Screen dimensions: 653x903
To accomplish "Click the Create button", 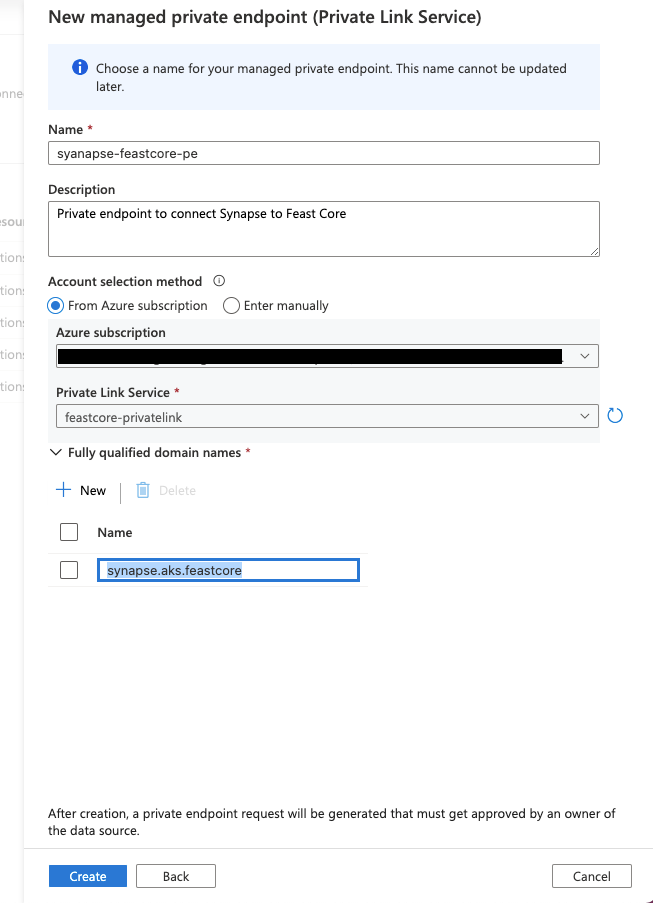I will pyautogui.click(x=88, y=876).
